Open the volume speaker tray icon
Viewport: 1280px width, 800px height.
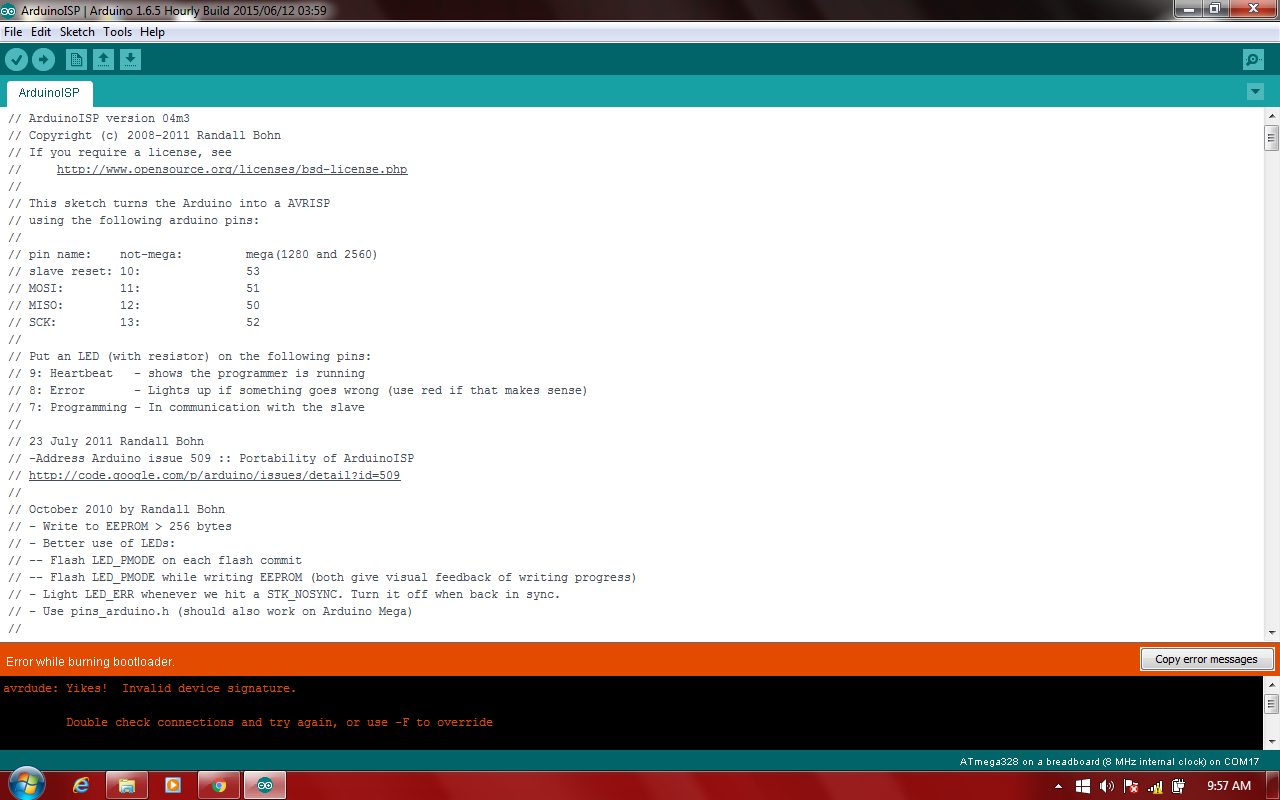point(1107,786)
